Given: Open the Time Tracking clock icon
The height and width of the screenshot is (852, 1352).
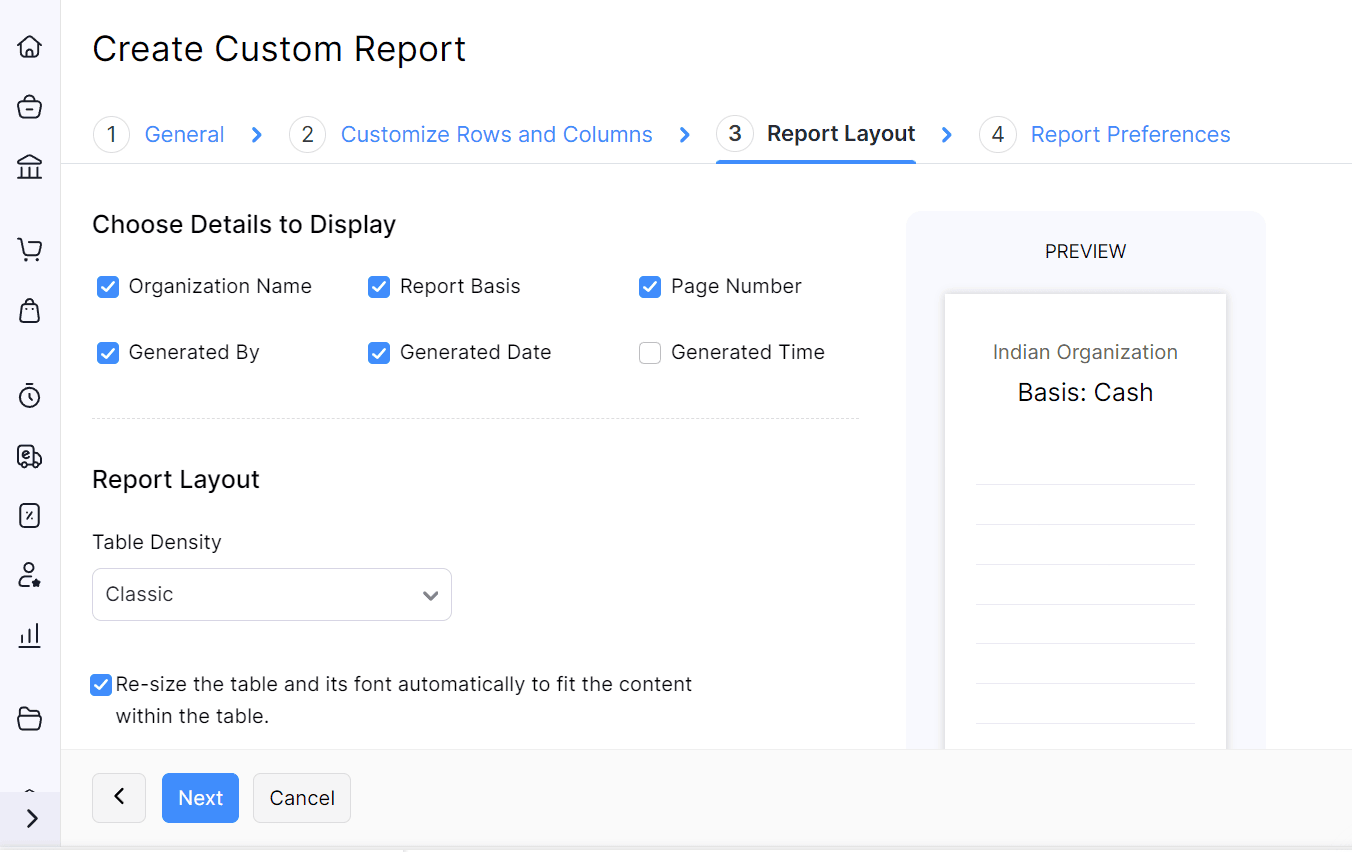Looking at the screenshot, I should [x=30, y=396].
